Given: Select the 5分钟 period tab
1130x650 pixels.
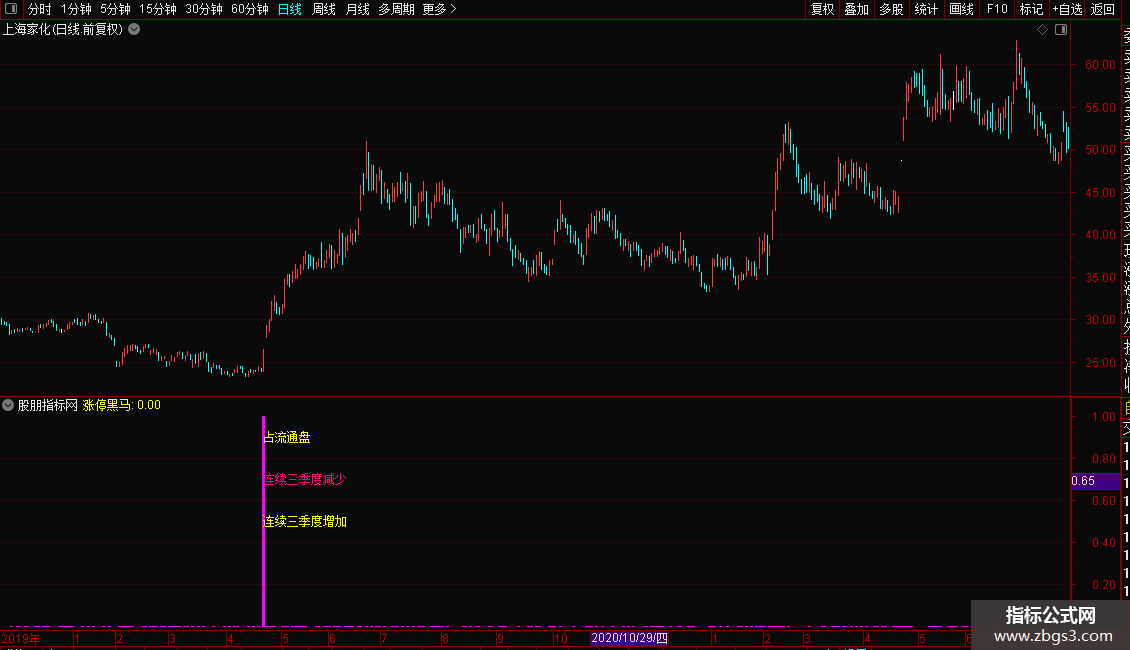Looking at the screenshot, I should pyautogui.click(x=115, y=9).
